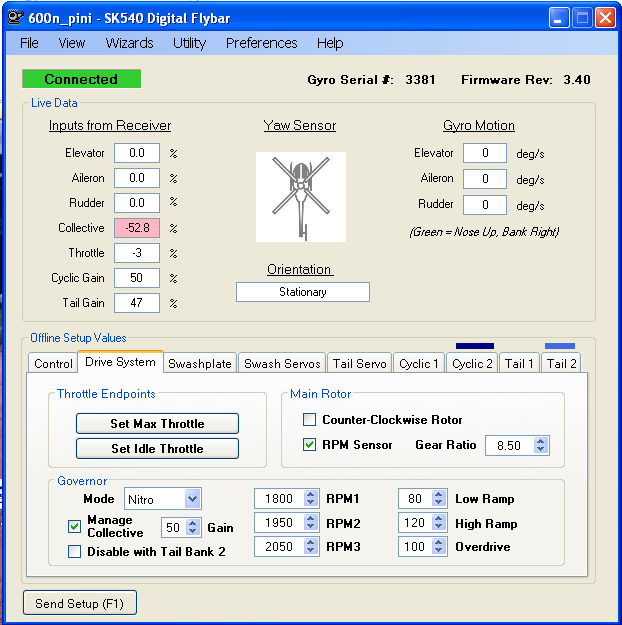Click the app icon in the title bar
The height and width of the screenshot is (625, 622).
pos(15,18)
